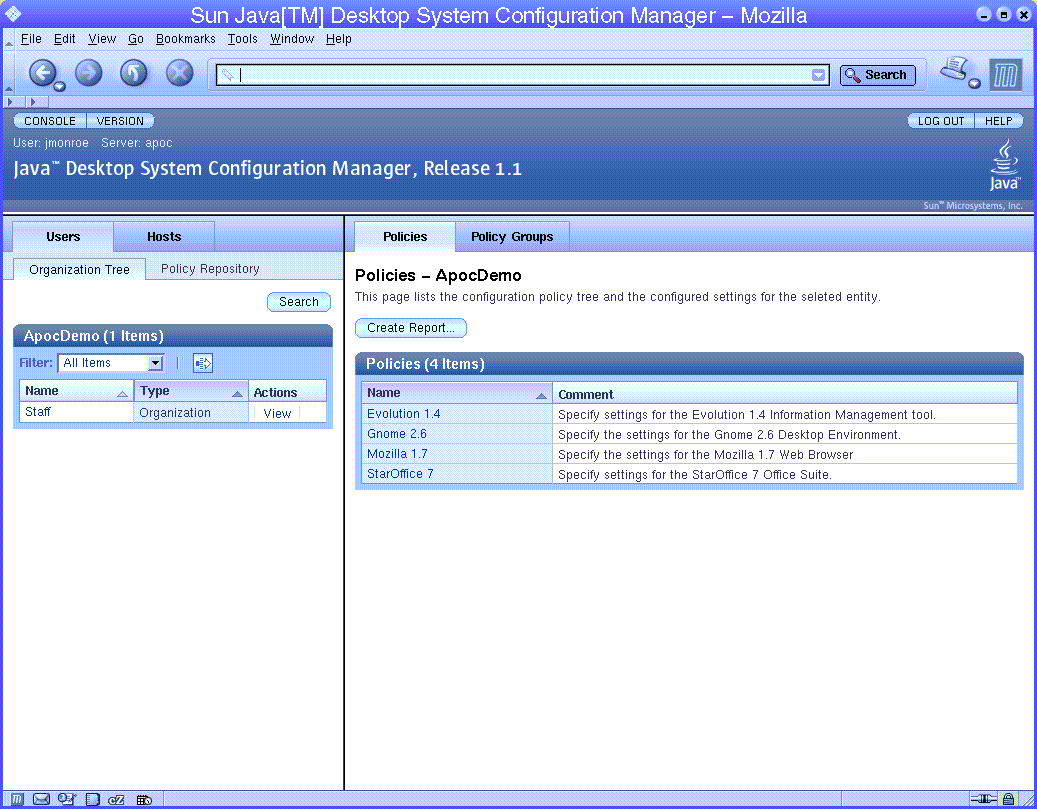Click the toolbar Search button
This screenshot has width=1037, height=809.
click(x=878, y=75)
